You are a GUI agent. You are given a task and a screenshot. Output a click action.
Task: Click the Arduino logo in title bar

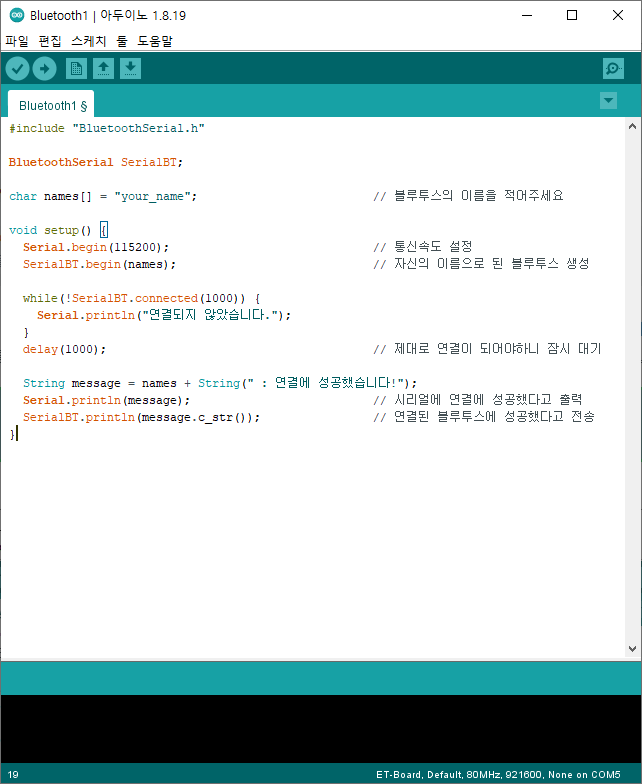tap(16, 16)
